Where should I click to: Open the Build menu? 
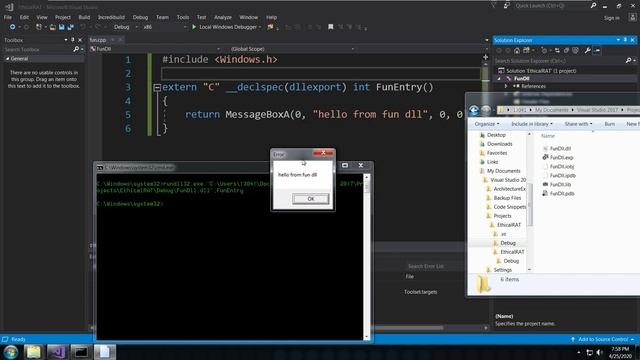tap(84, 17)
